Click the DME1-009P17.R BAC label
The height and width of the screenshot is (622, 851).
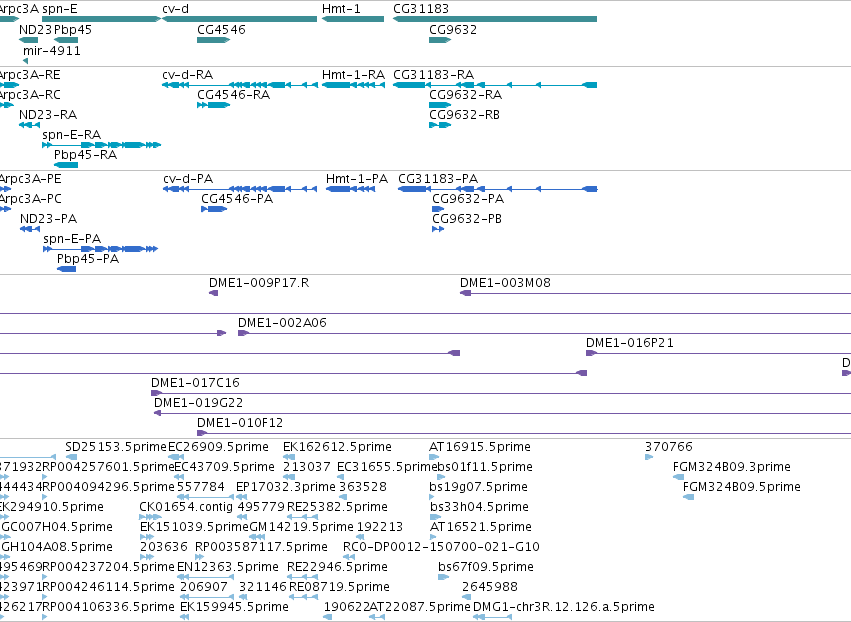pyautogui.click(x=259, y=283)
